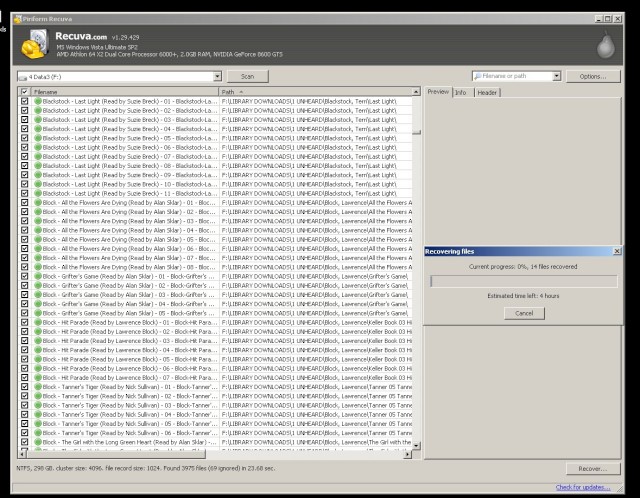Switch to the Header tab
Image resolution: width=640 pixels, height=498 pixels.
(487, 93)
